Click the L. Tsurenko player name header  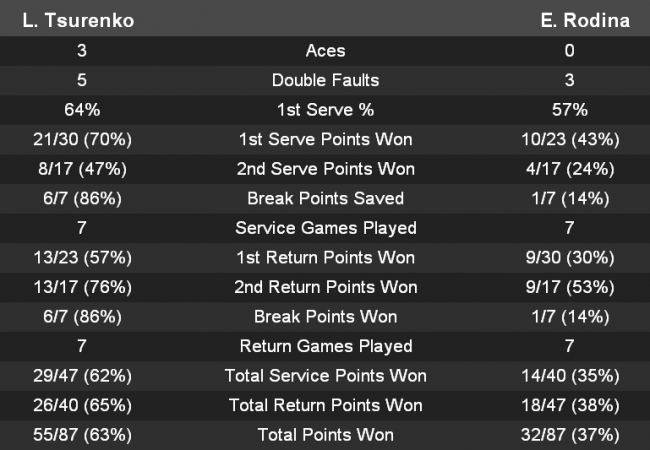coord(77,20)
